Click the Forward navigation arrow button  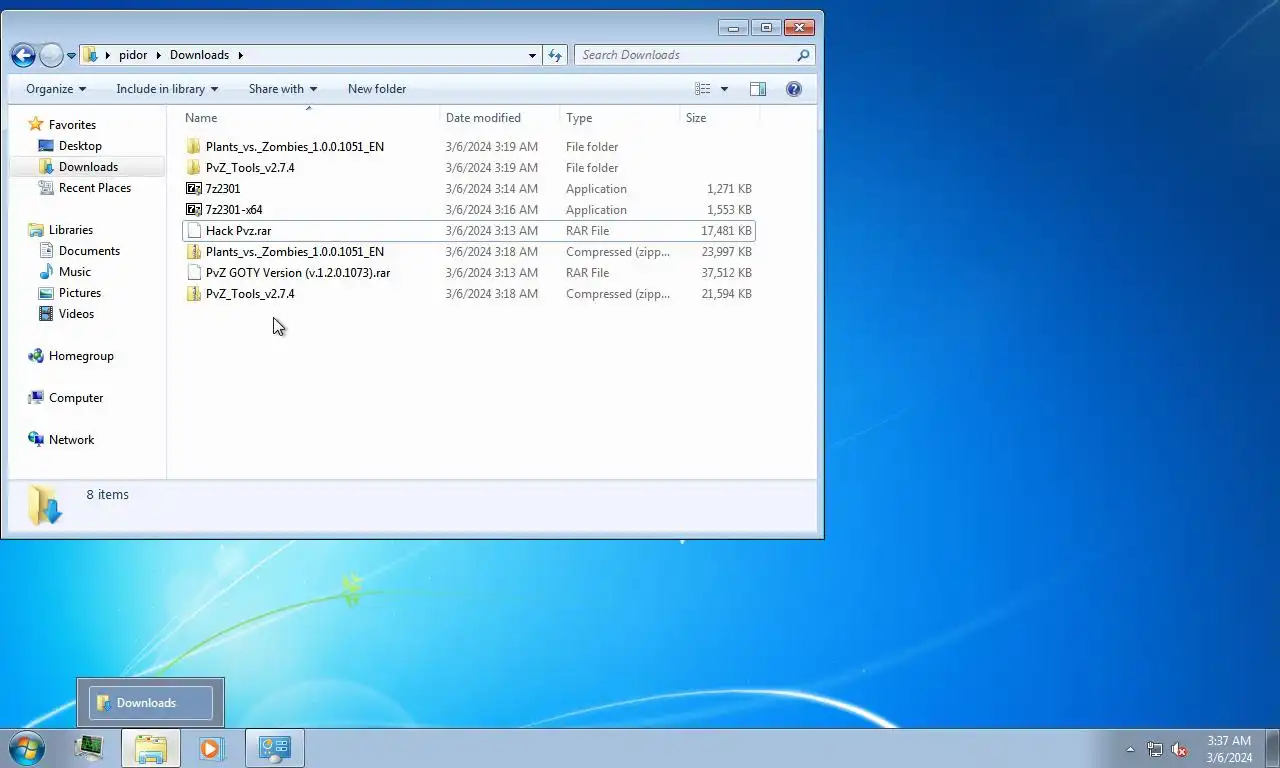pyautogui.click(x=51, y=55)
